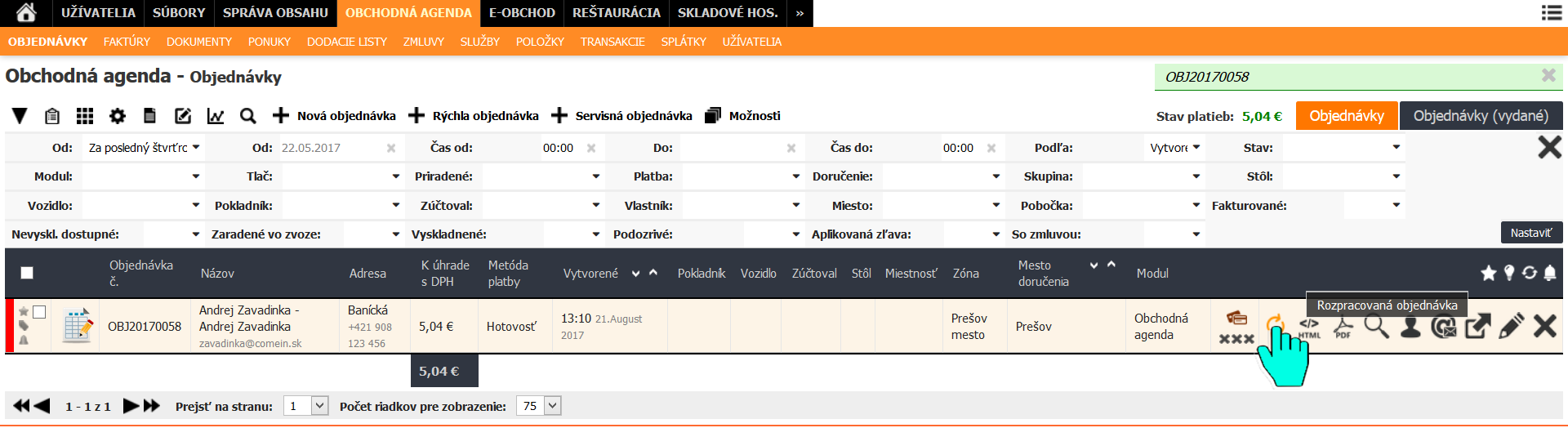Screen dimensions: 1568x428
Task: Toggle the select-all checkbox in the table header
Action: 27,273
